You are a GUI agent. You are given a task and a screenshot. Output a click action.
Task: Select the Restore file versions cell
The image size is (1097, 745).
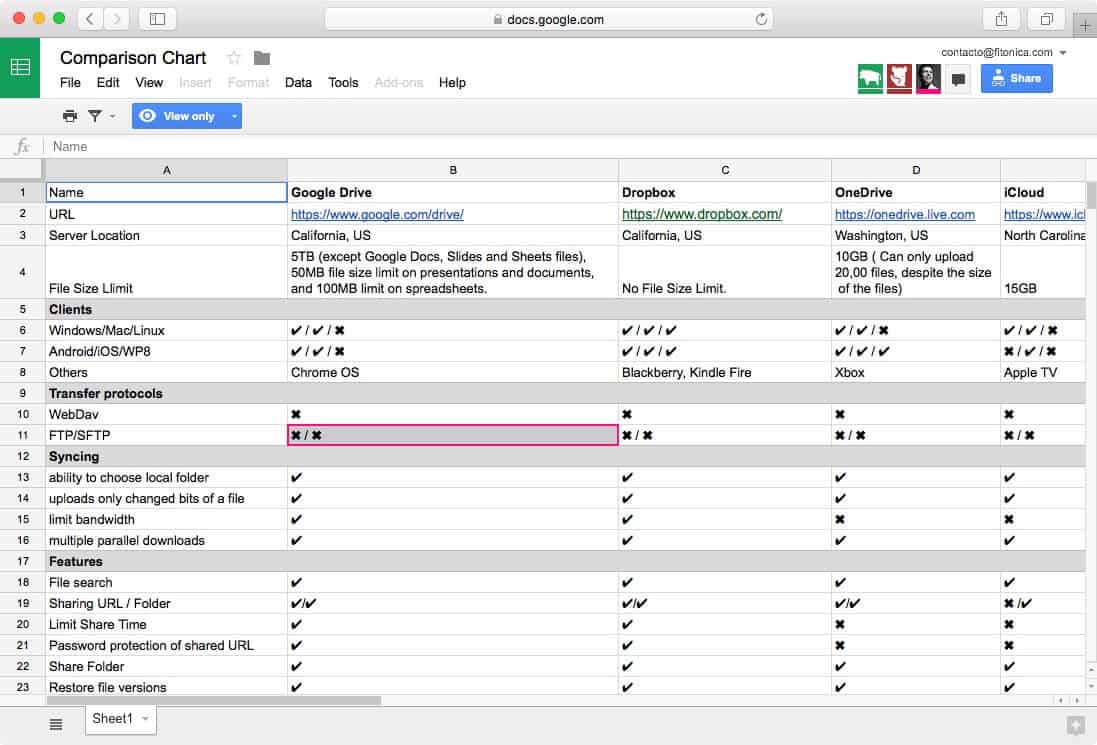coord(167,687)
